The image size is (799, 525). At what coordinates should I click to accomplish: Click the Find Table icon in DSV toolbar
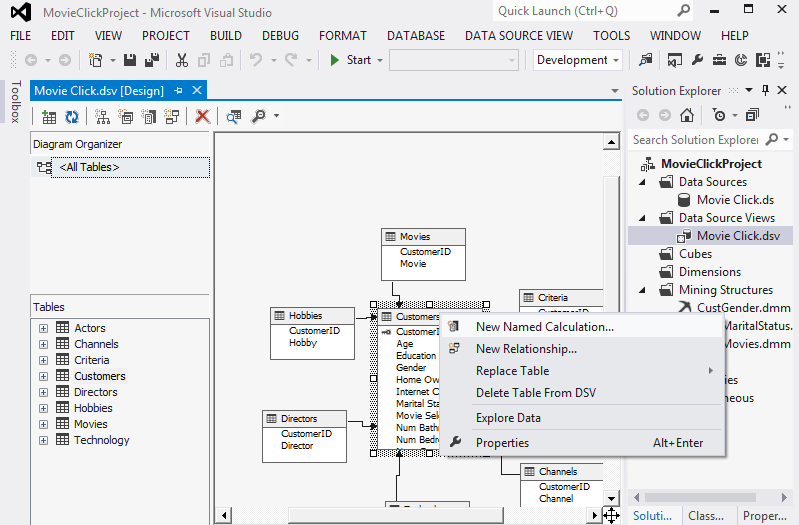[x=233, y=117]
